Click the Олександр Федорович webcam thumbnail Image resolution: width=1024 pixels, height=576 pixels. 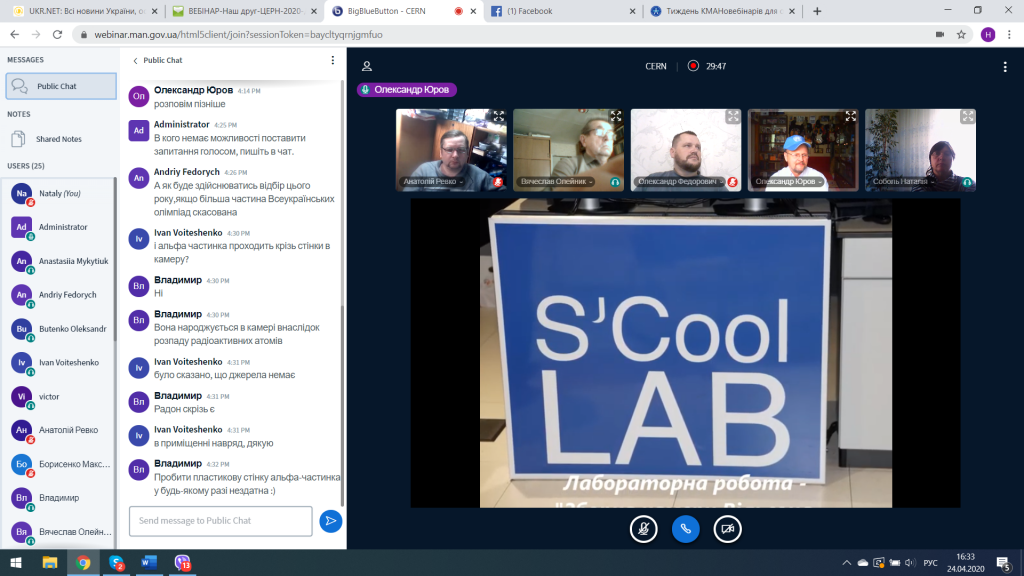point(685,150)
